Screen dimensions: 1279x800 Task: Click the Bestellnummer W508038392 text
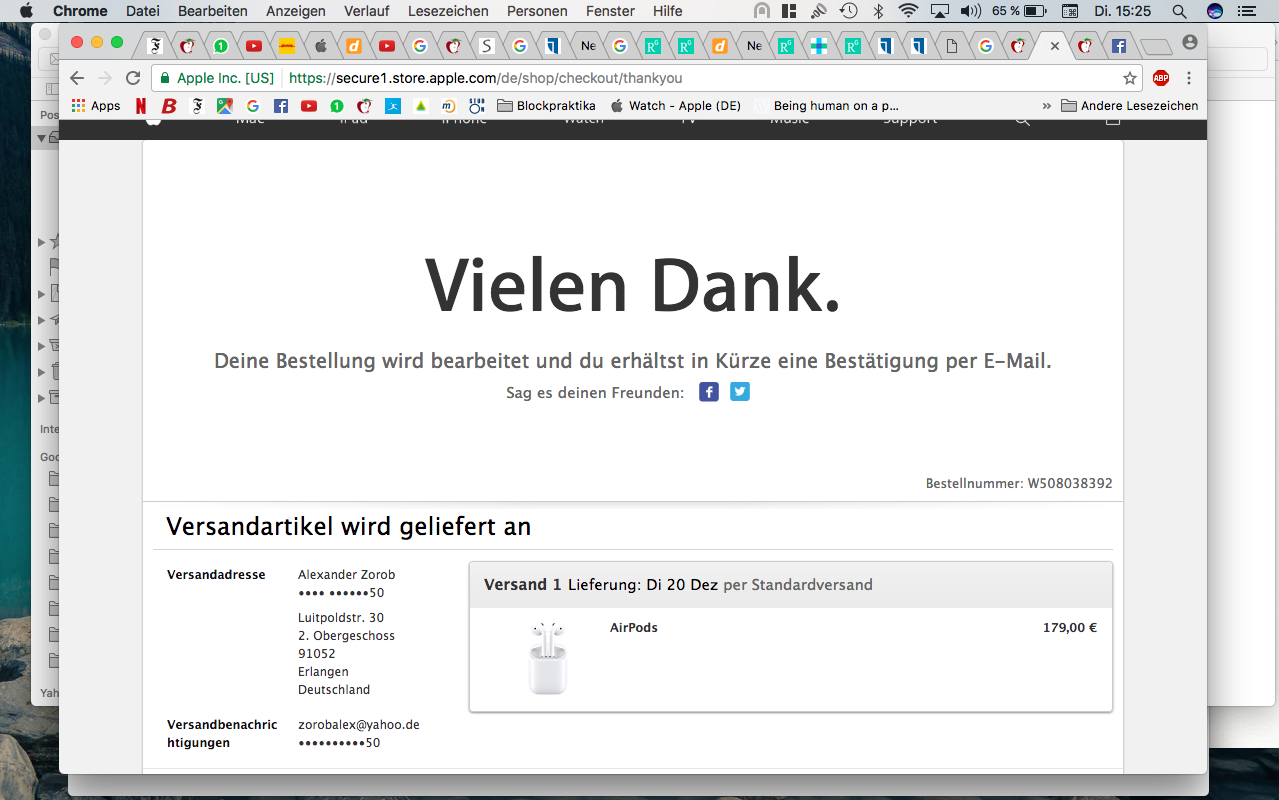1019,483
